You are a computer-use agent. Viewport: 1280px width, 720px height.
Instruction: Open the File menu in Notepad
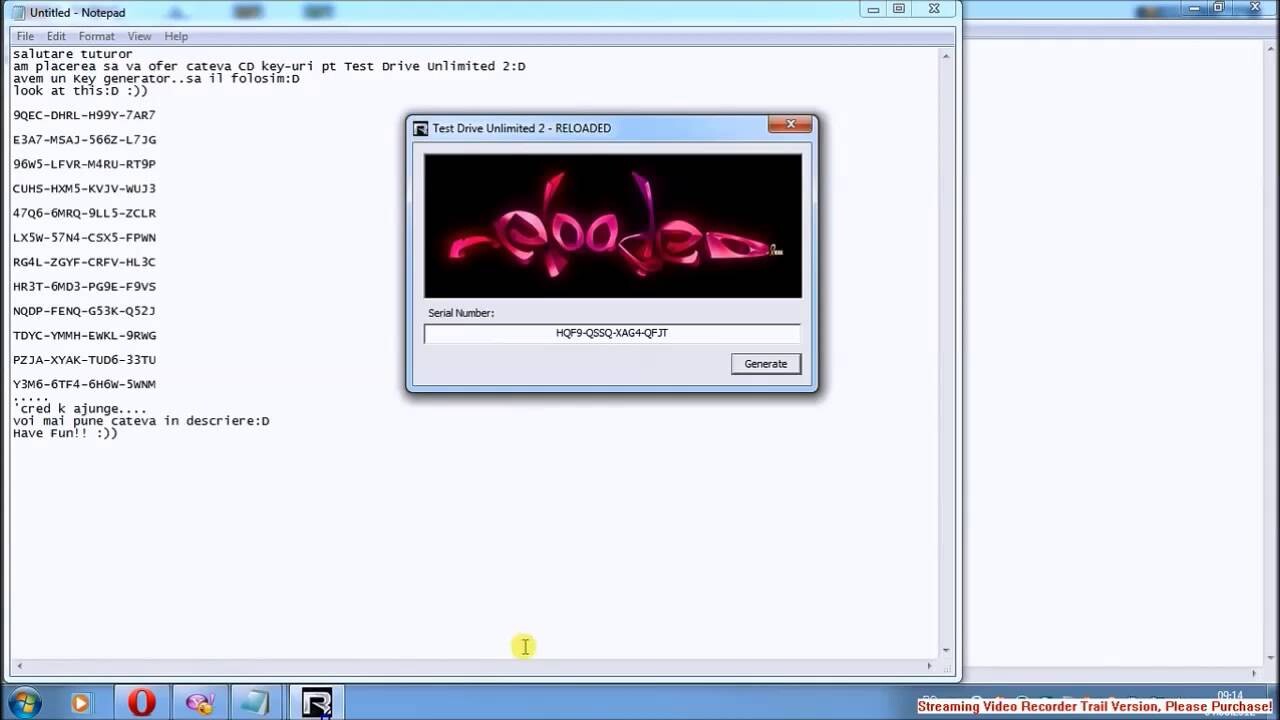(x=25, y=36)
